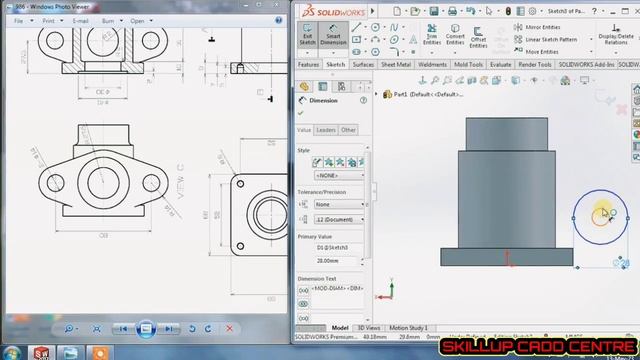Select the sketch Text tool
The height and width of the screenshot is (360, 640).
(x=413, y=40)
